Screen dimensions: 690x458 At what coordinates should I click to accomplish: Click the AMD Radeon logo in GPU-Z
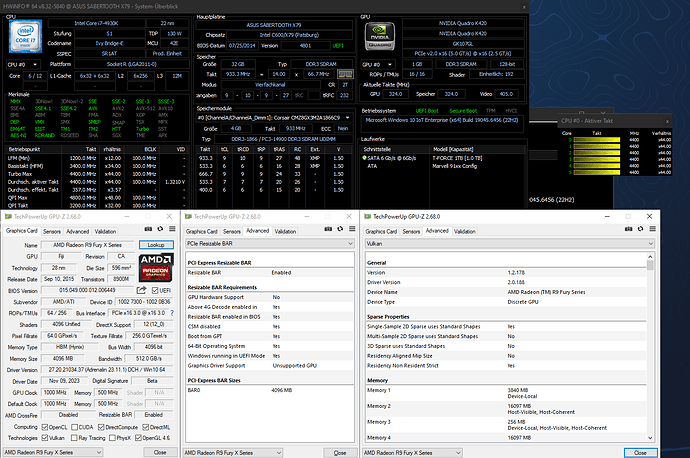[x=156, y=267]
